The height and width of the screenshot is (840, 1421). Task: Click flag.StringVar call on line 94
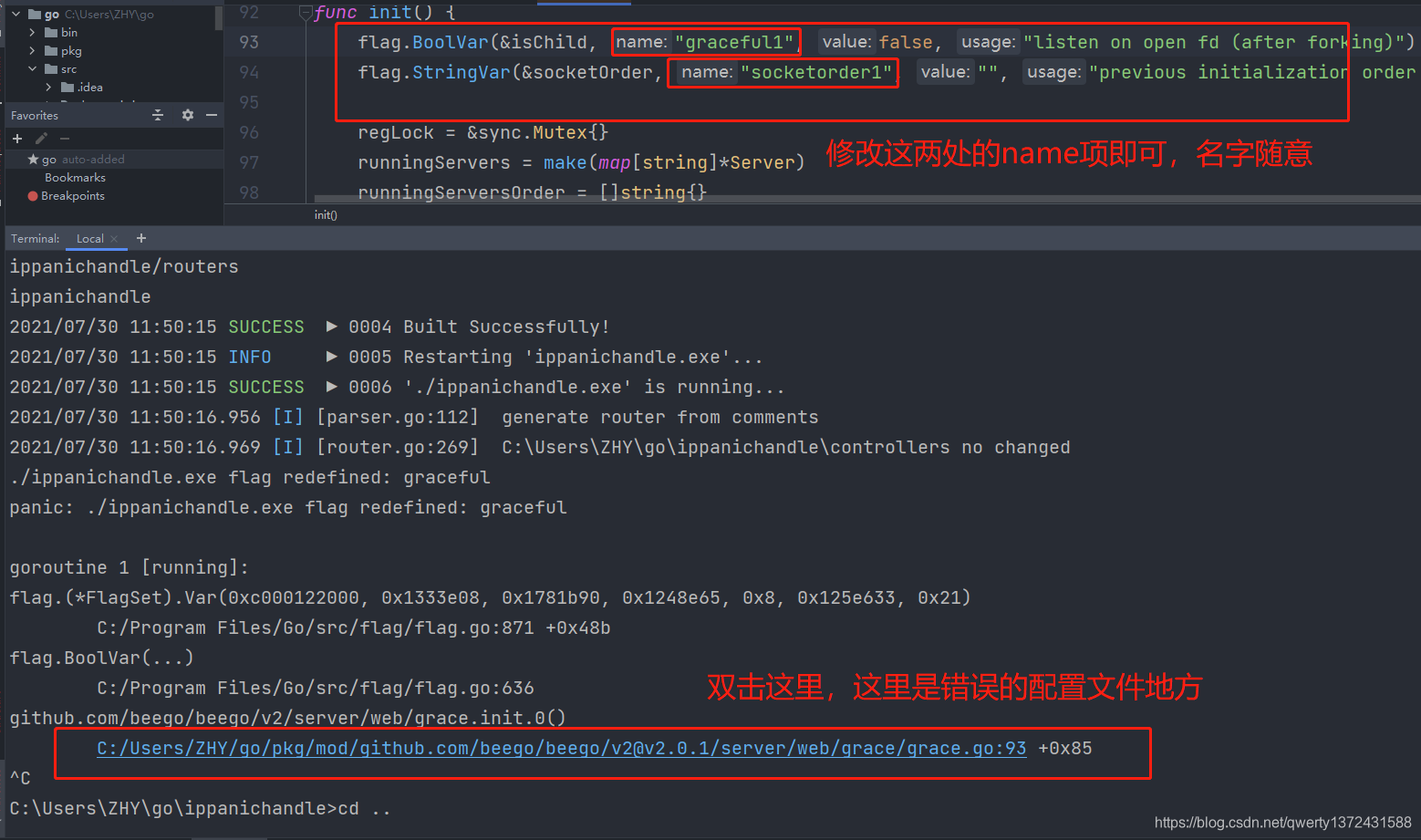pyautogui.click(x=434, y=72)
